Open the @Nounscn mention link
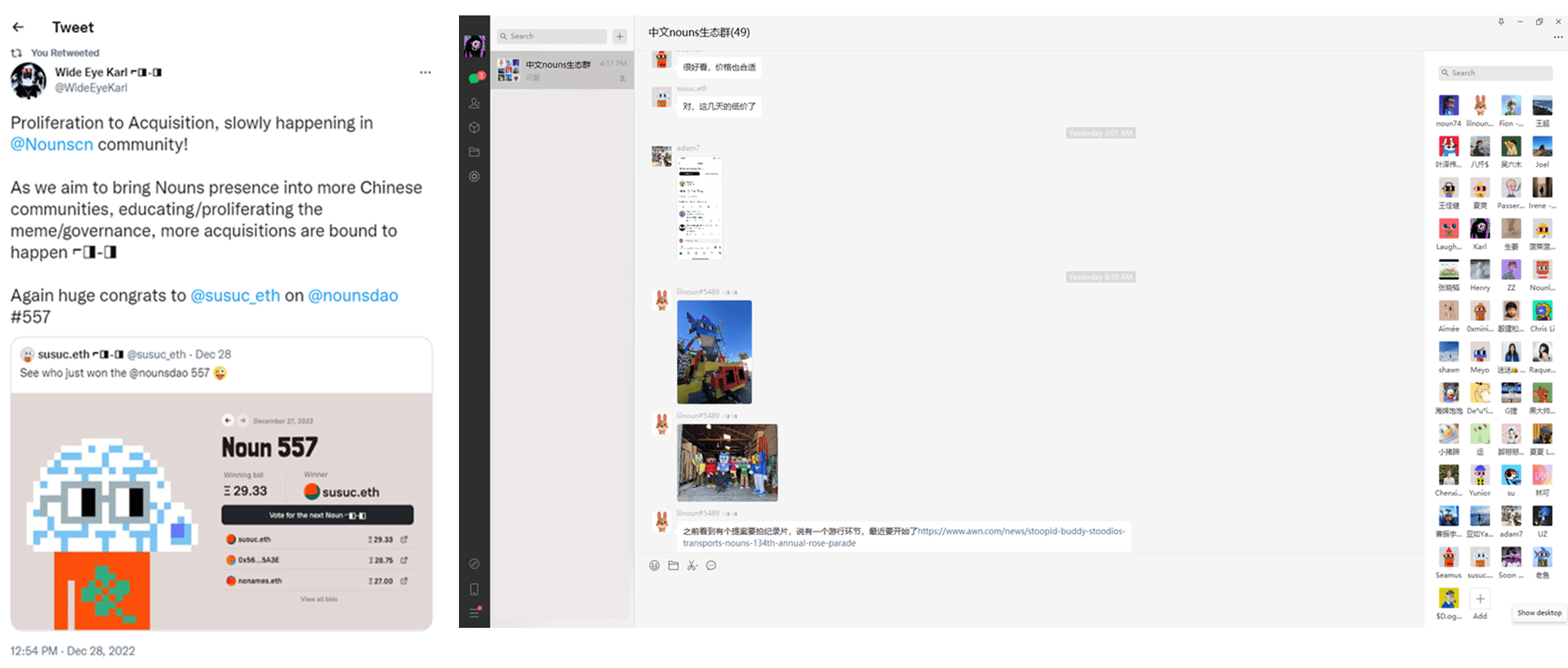1568x668 pixels. click(x=51, y=145)
